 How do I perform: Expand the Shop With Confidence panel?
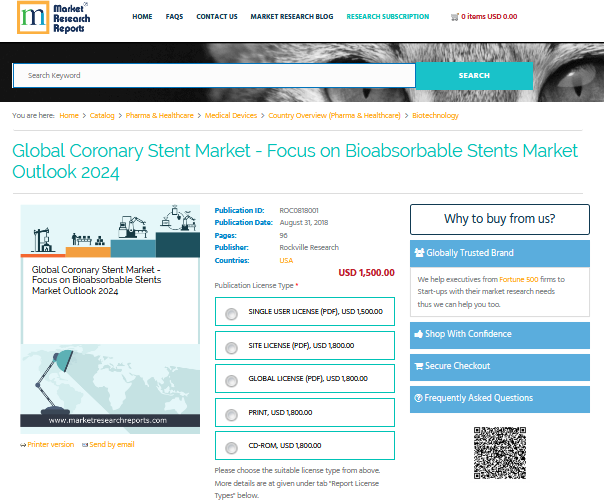coord(500,335)
